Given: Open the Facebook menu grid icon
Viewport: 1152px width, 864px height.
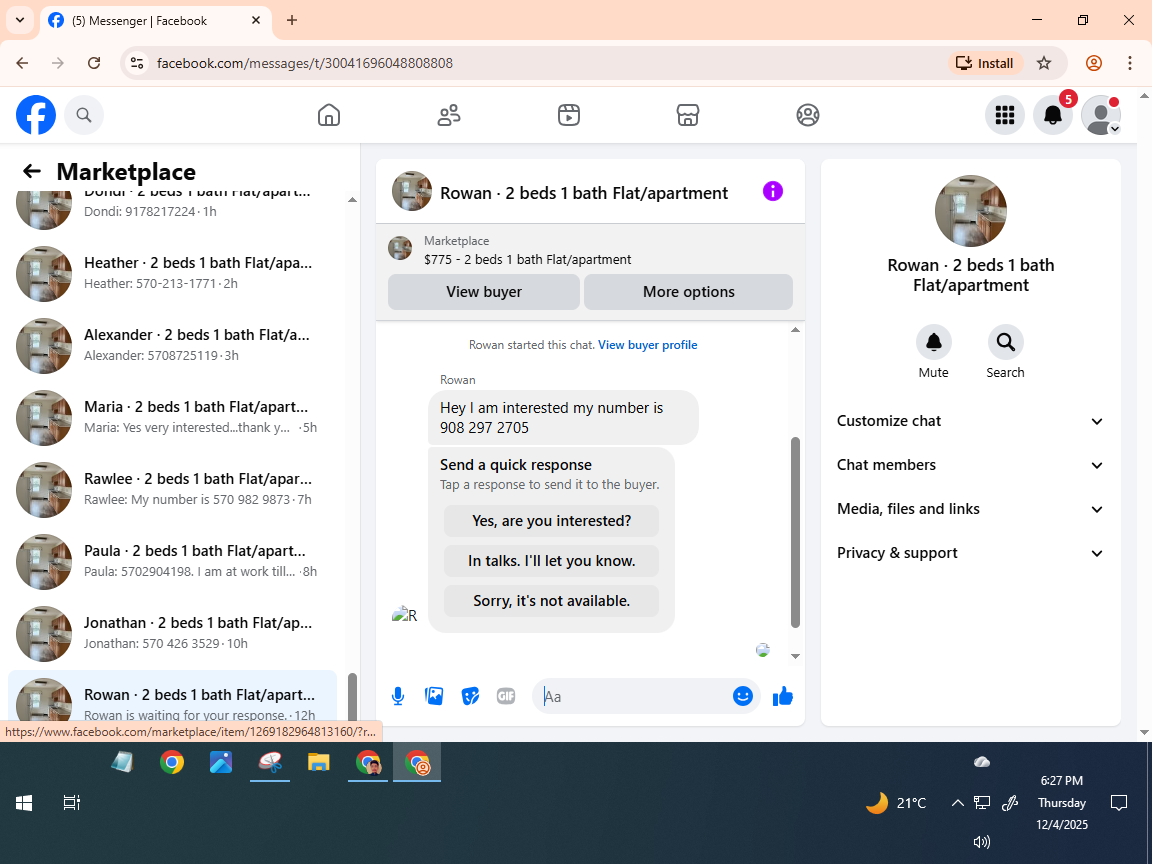Looking at the screenshot, I should (1004, 115).
